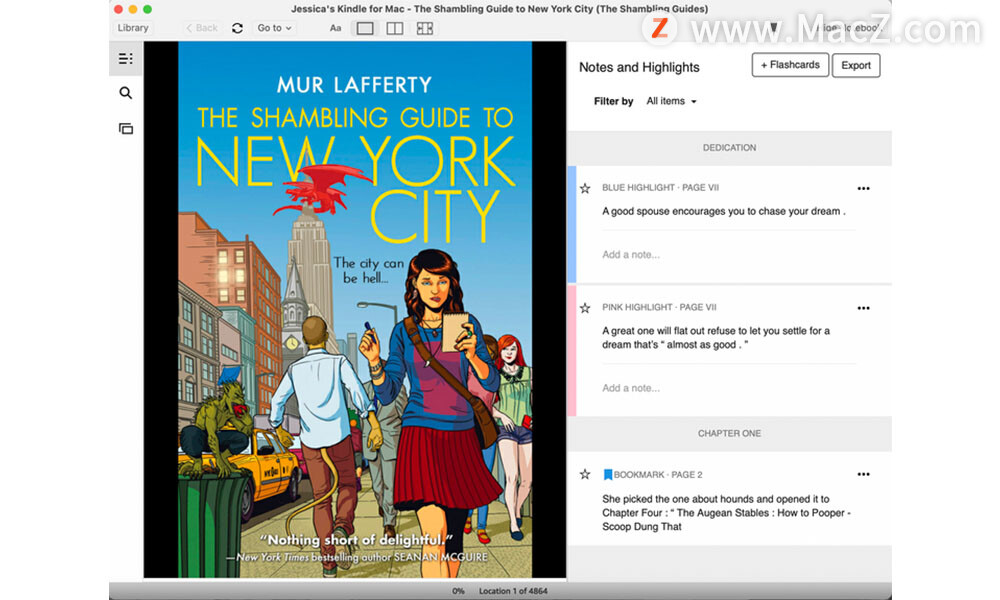Click the Filter by label

(613, 101)
